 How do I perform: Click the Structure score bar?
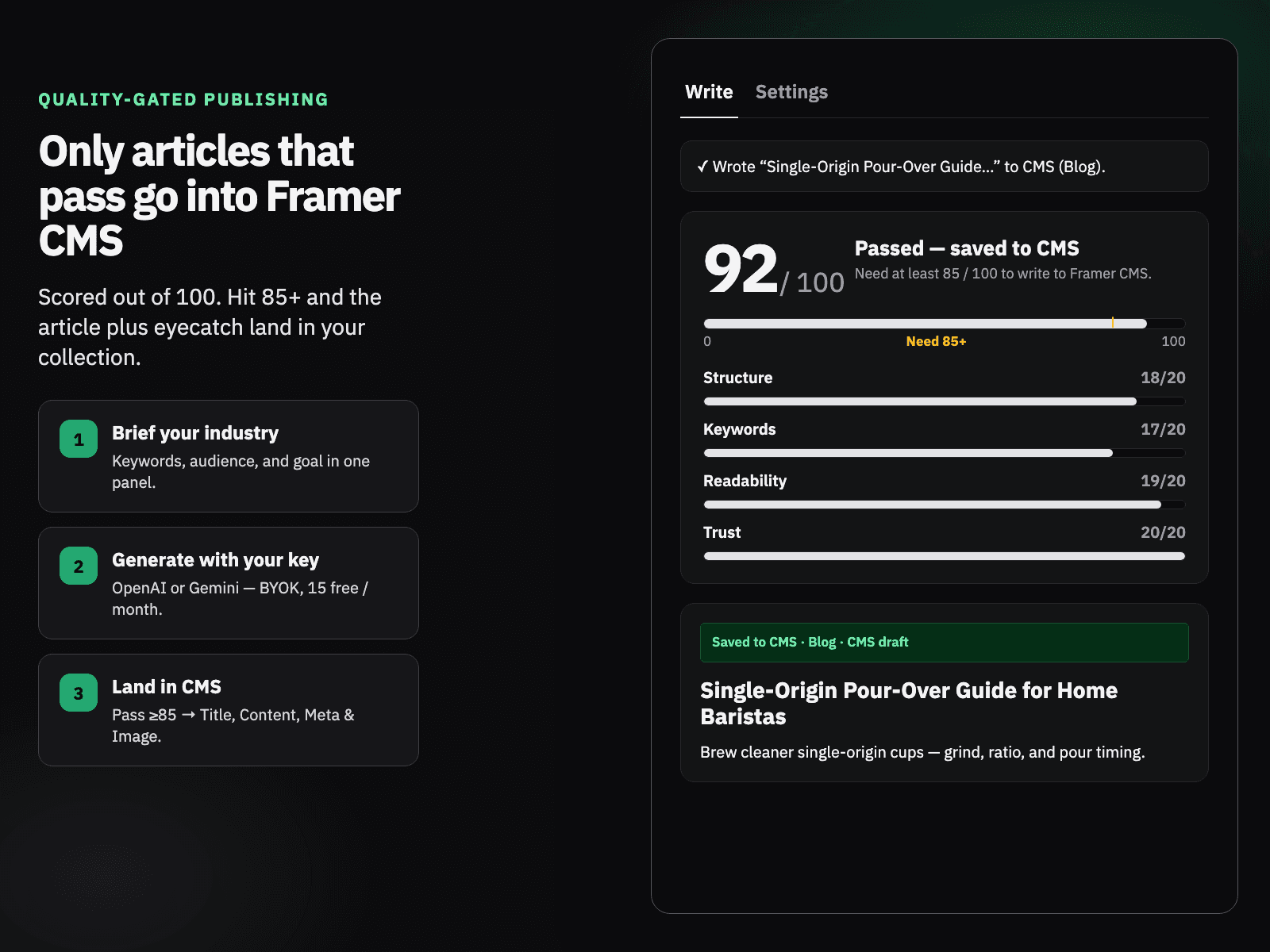point(945,401)
